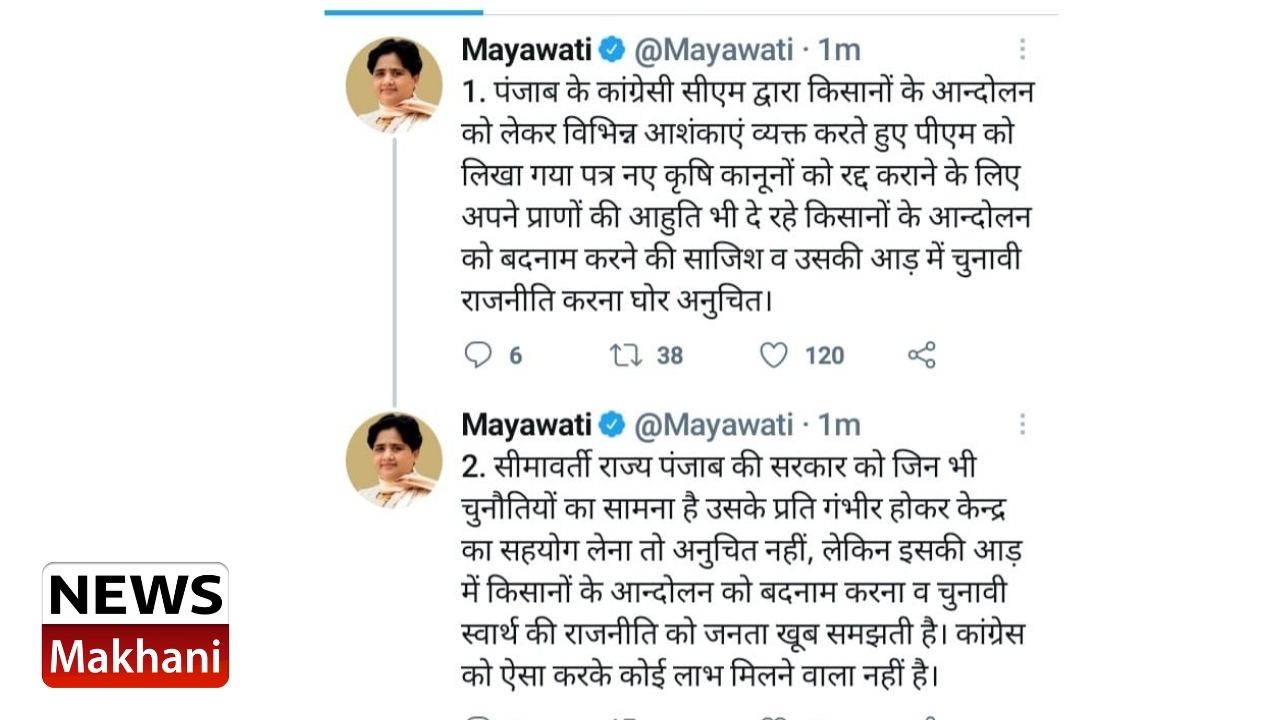Click the Mayawati display name on the second tweet

526,425
